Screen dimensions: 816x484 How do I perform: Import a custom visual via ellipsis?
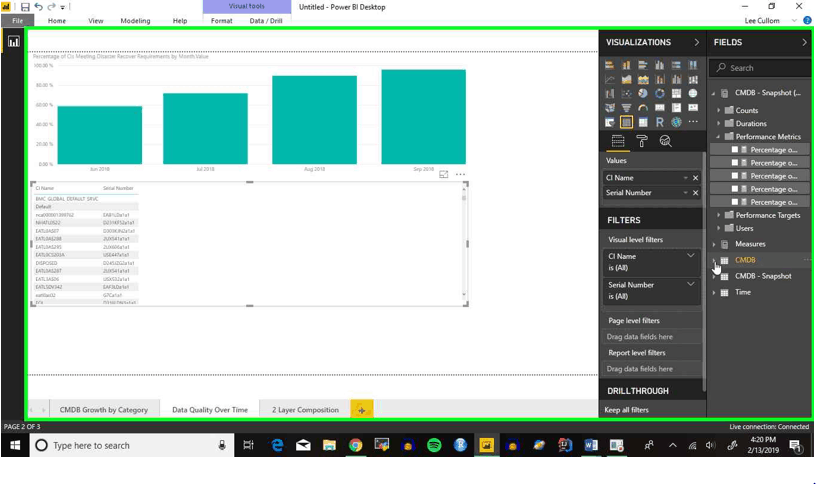pyautogui.click(x=693, y=121)
